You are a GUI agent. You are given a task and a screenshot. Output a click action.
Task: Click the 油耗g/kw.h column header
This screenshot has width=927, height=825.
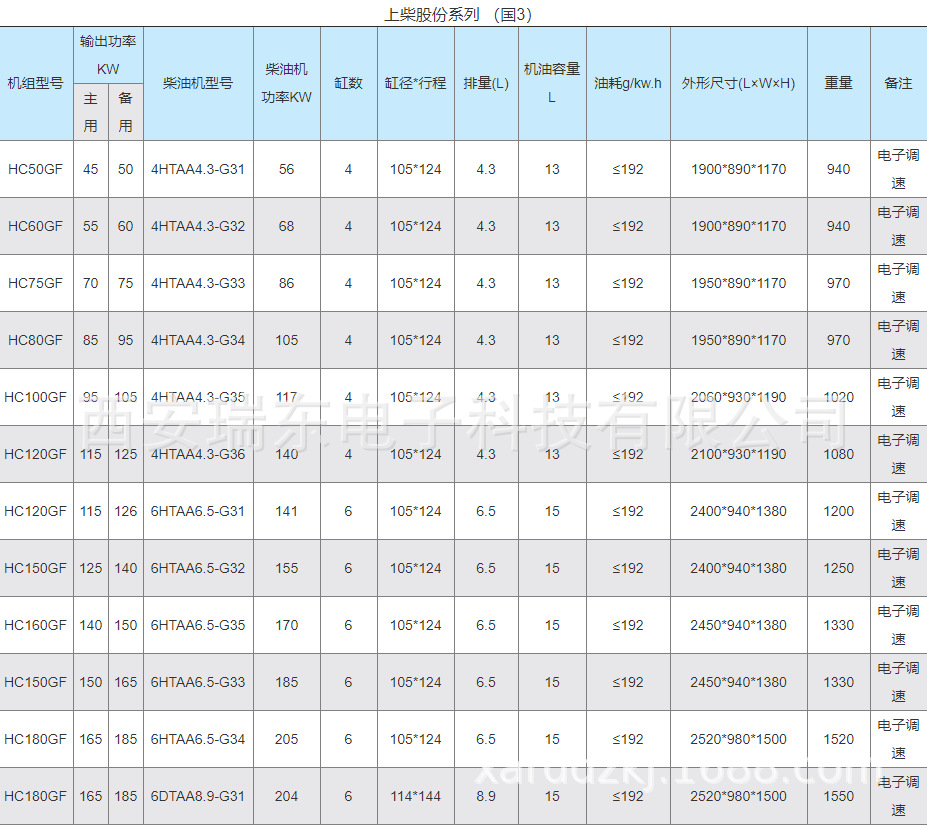(x=628, y=83)
